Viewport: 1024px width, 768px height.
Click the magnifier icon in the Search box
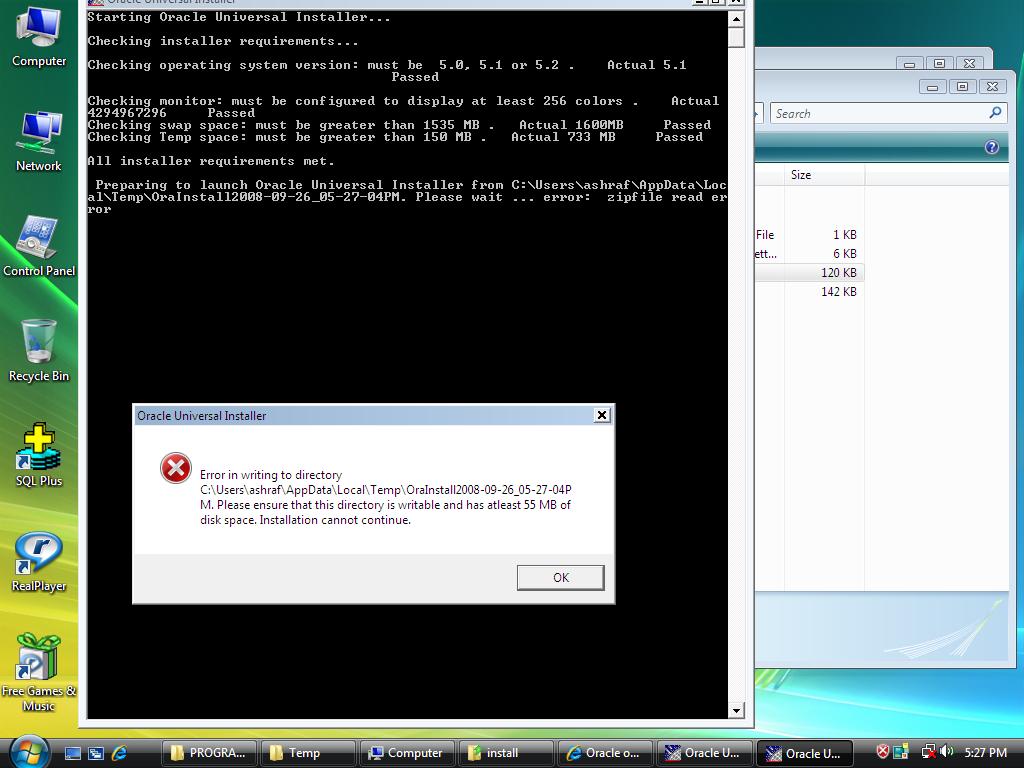tap(995, 113)
